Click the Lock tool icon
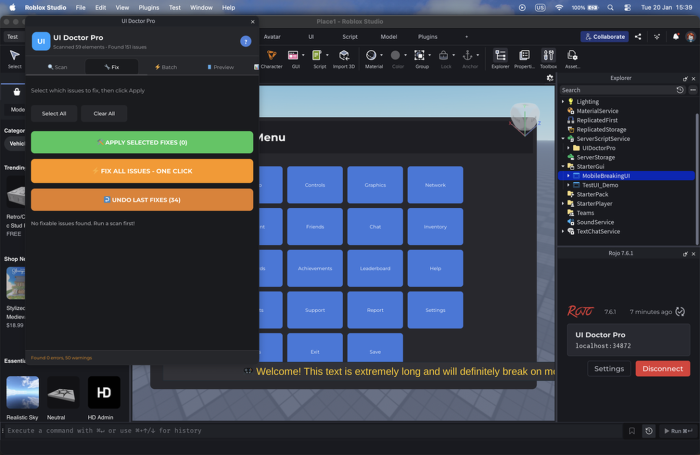700x455 pixels. (x=443, y=55)
